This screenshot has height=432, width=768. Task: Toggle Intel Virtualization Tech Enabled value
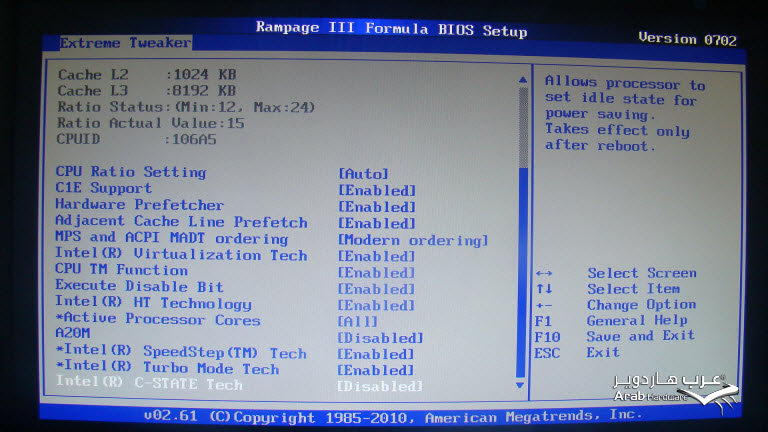click(377, 257)
